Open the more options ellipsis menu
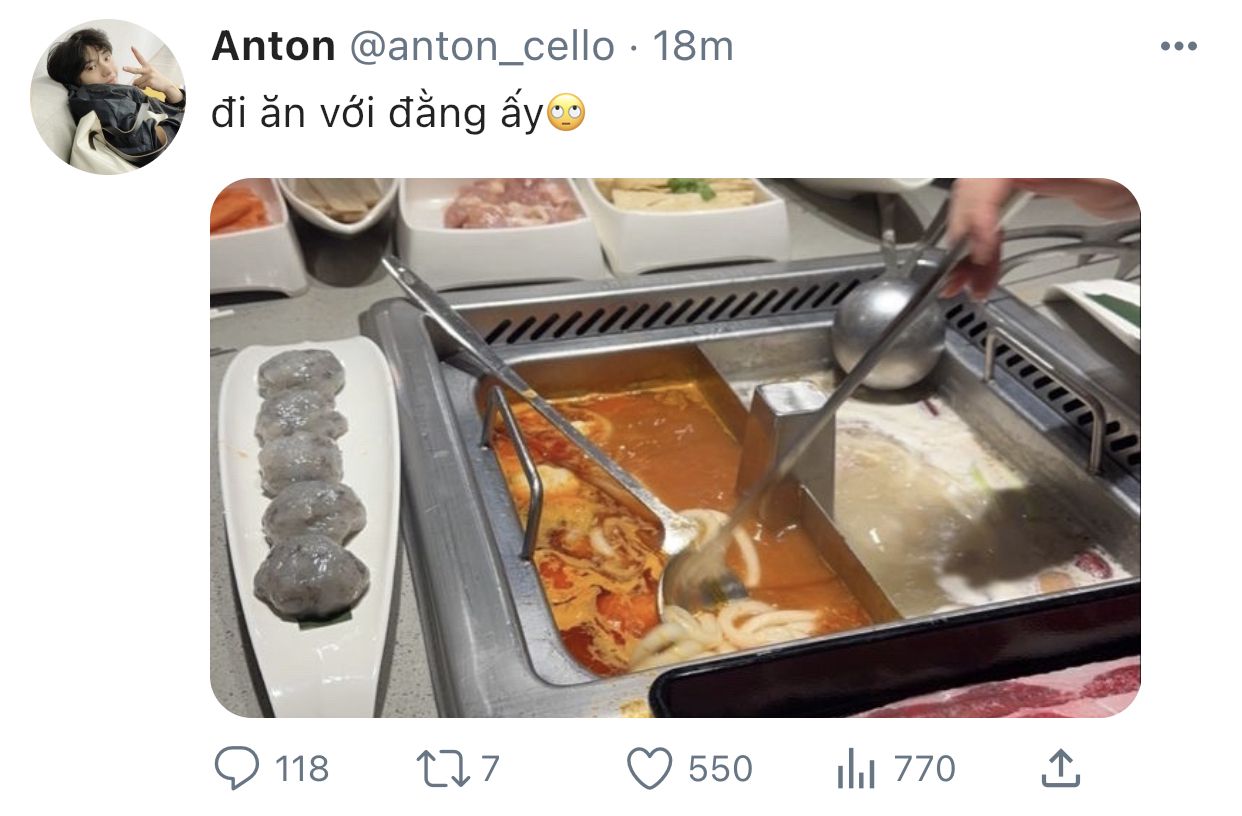Image resolution: width=1242 pixels, height=816 pixels. click(1178, 46)
